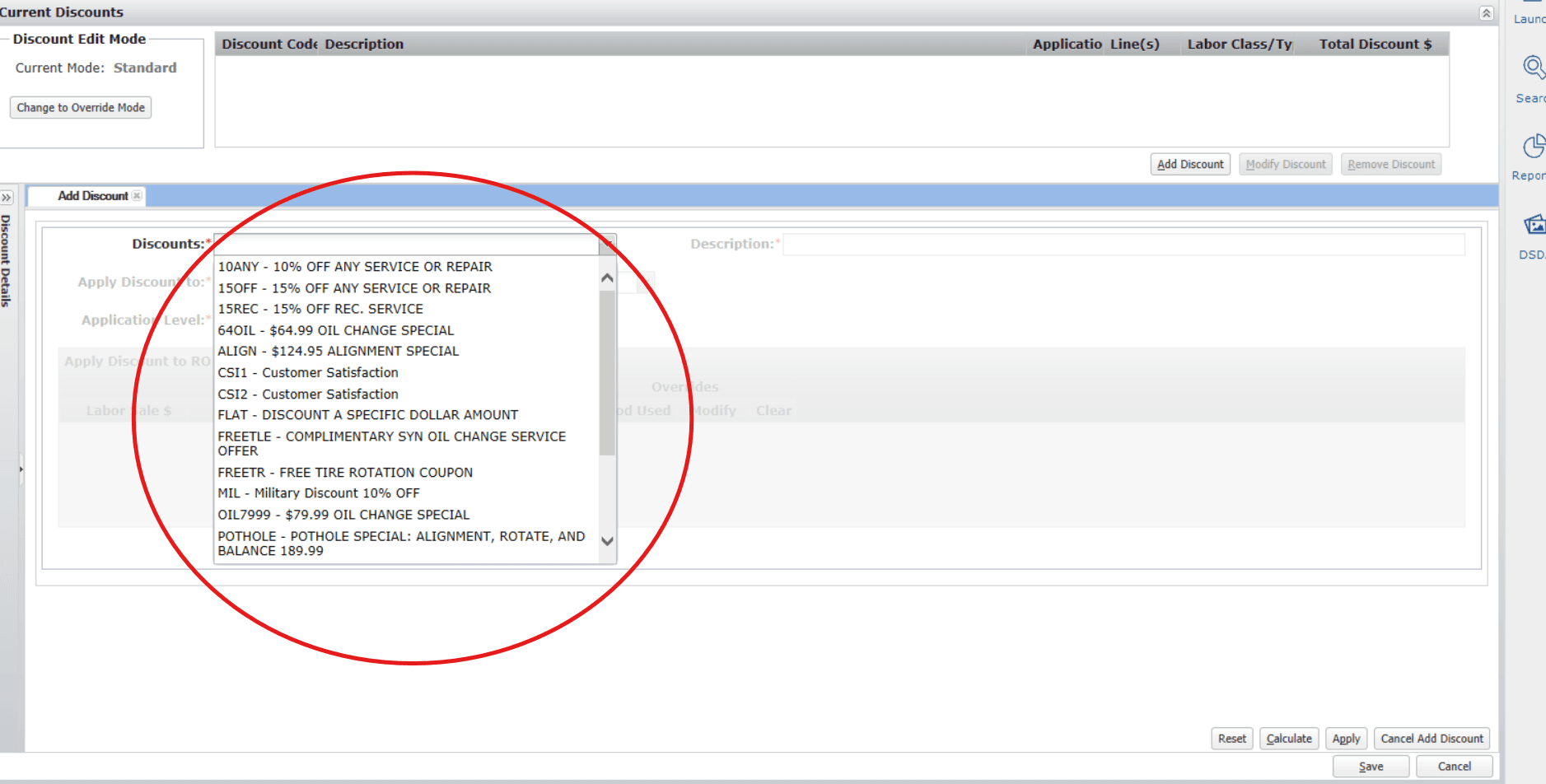Click the Modify Discount button
This screenshot has height=784, width=1546.
pyautogui.click(x=1286, y=165)
